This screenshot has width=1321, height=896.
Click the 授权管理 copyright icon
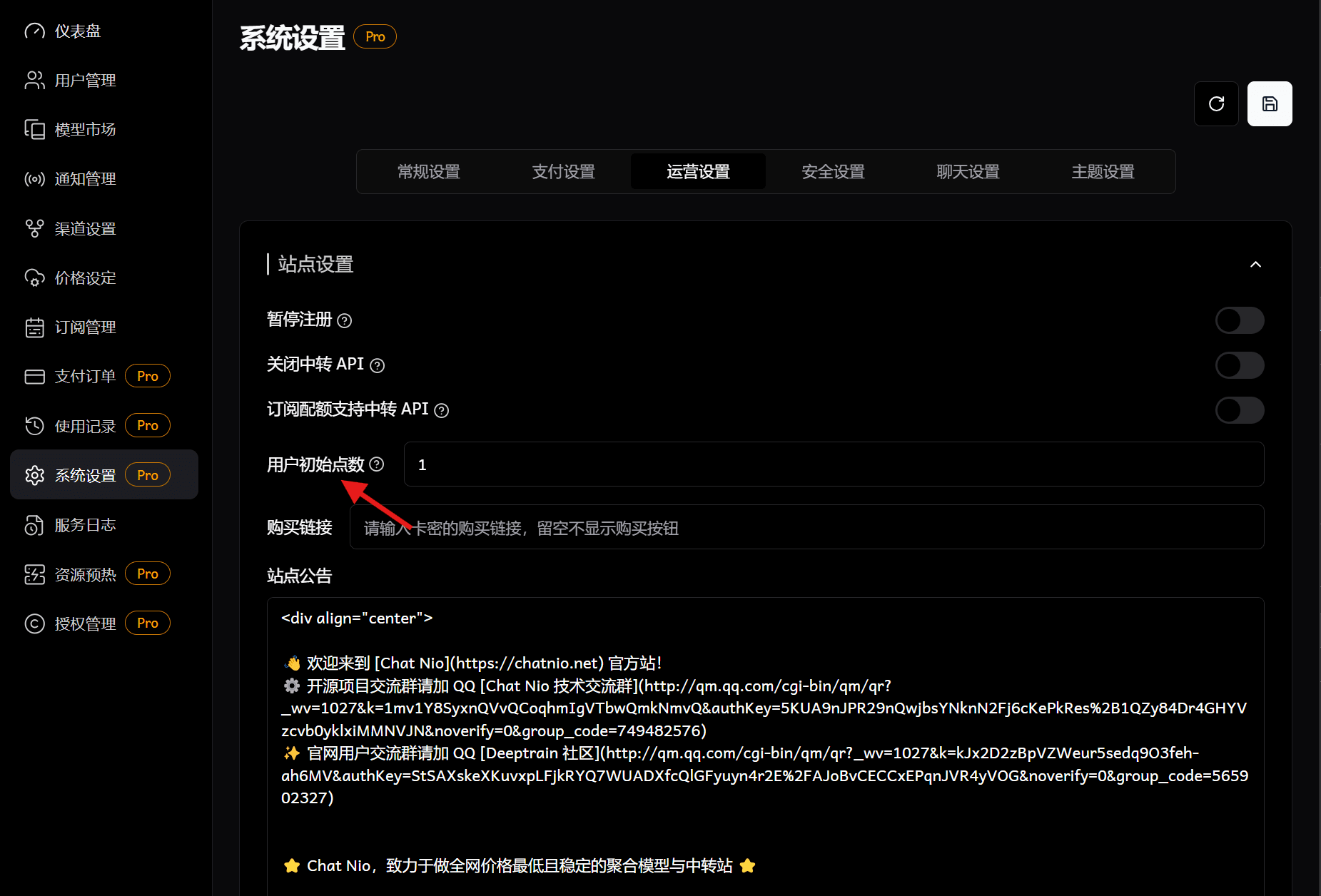(34, 623)
